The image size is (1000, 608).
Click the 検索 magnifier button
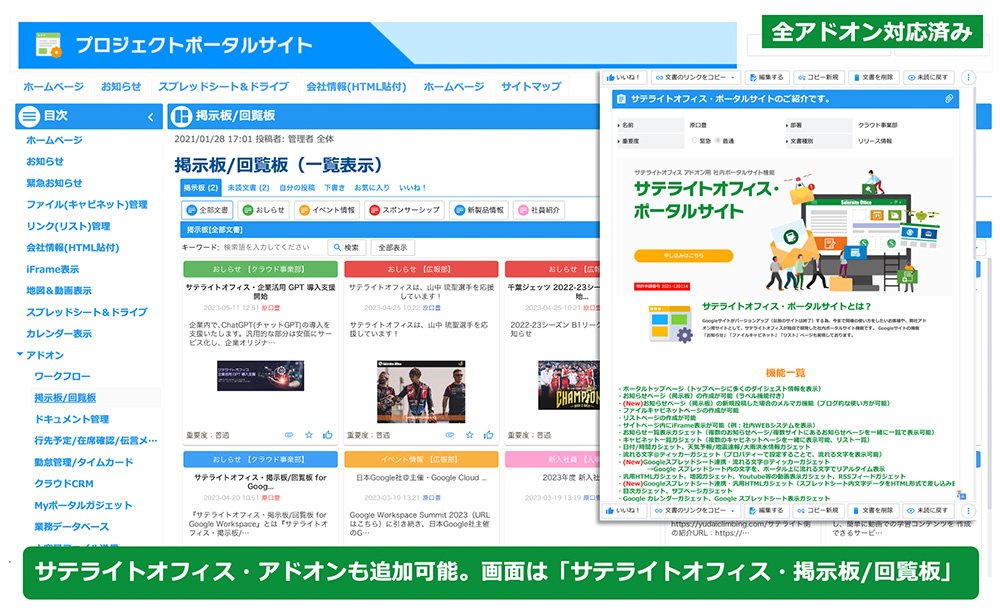point(346,248)
